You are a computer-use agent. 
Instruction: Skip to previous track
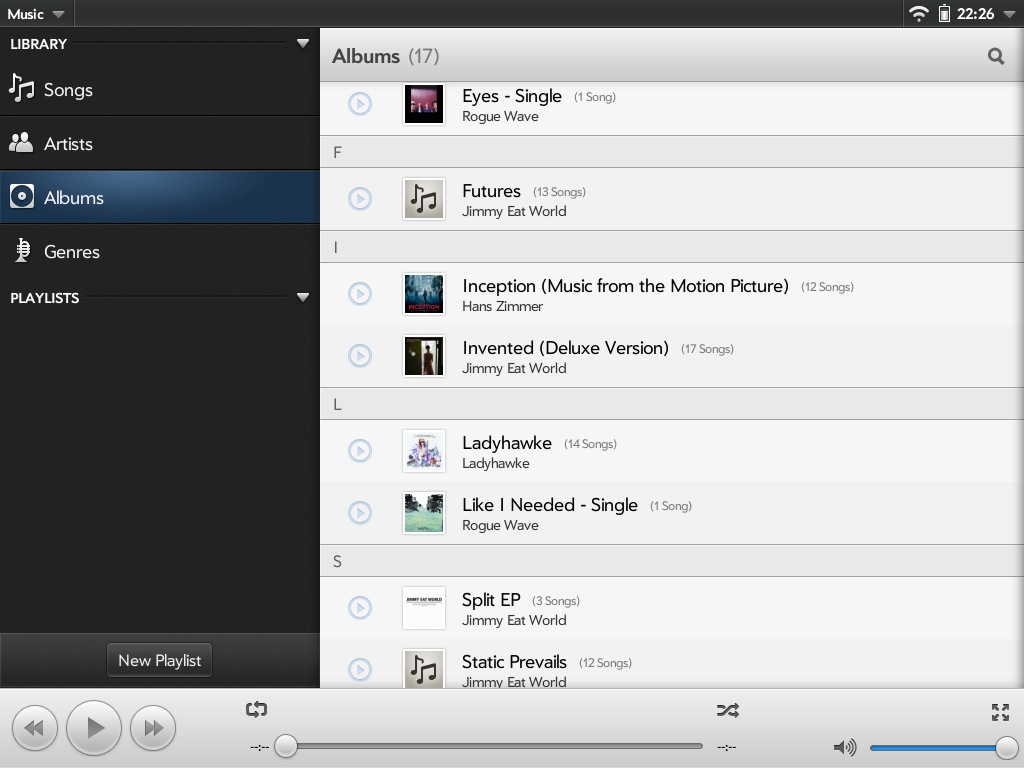tap(35, 728)
